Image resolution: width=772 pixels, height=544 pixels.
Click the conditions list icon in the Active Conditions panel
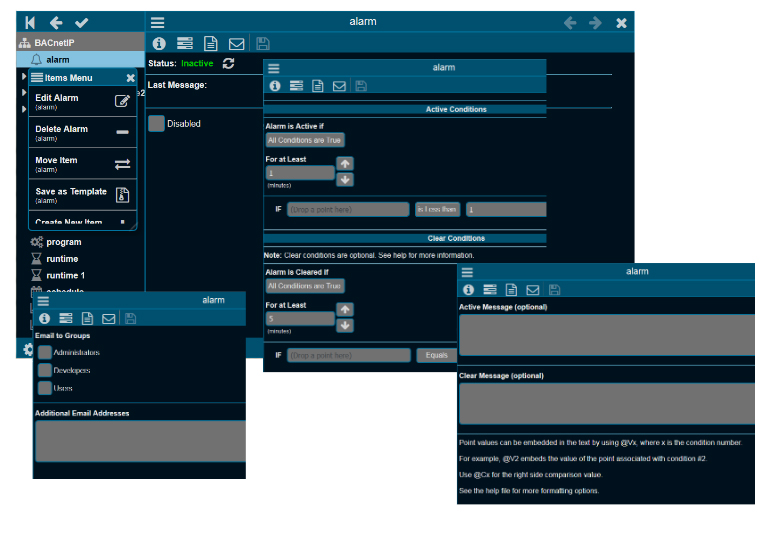[296, 86]
